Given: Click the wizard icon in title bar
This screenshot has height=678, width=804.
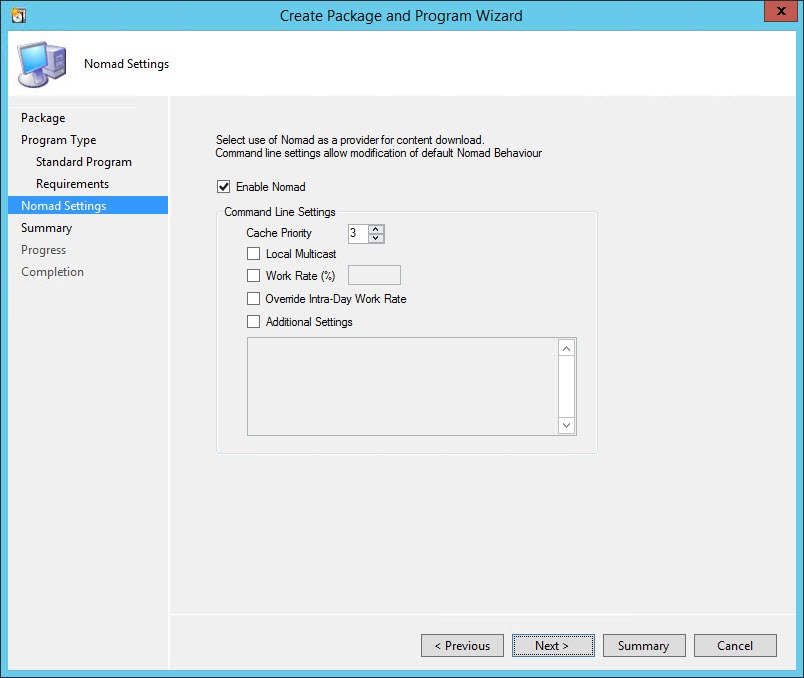Looking at the screenshot, I should tap(18, 15).
